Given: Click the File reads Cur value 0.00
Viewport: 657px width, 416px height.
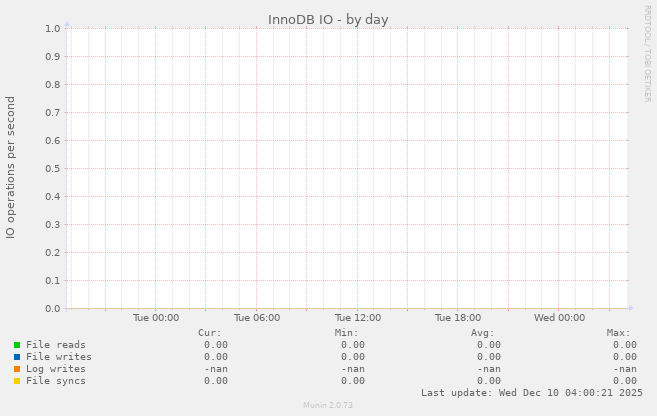Looking at the screenshot, I should coord(216,344).
